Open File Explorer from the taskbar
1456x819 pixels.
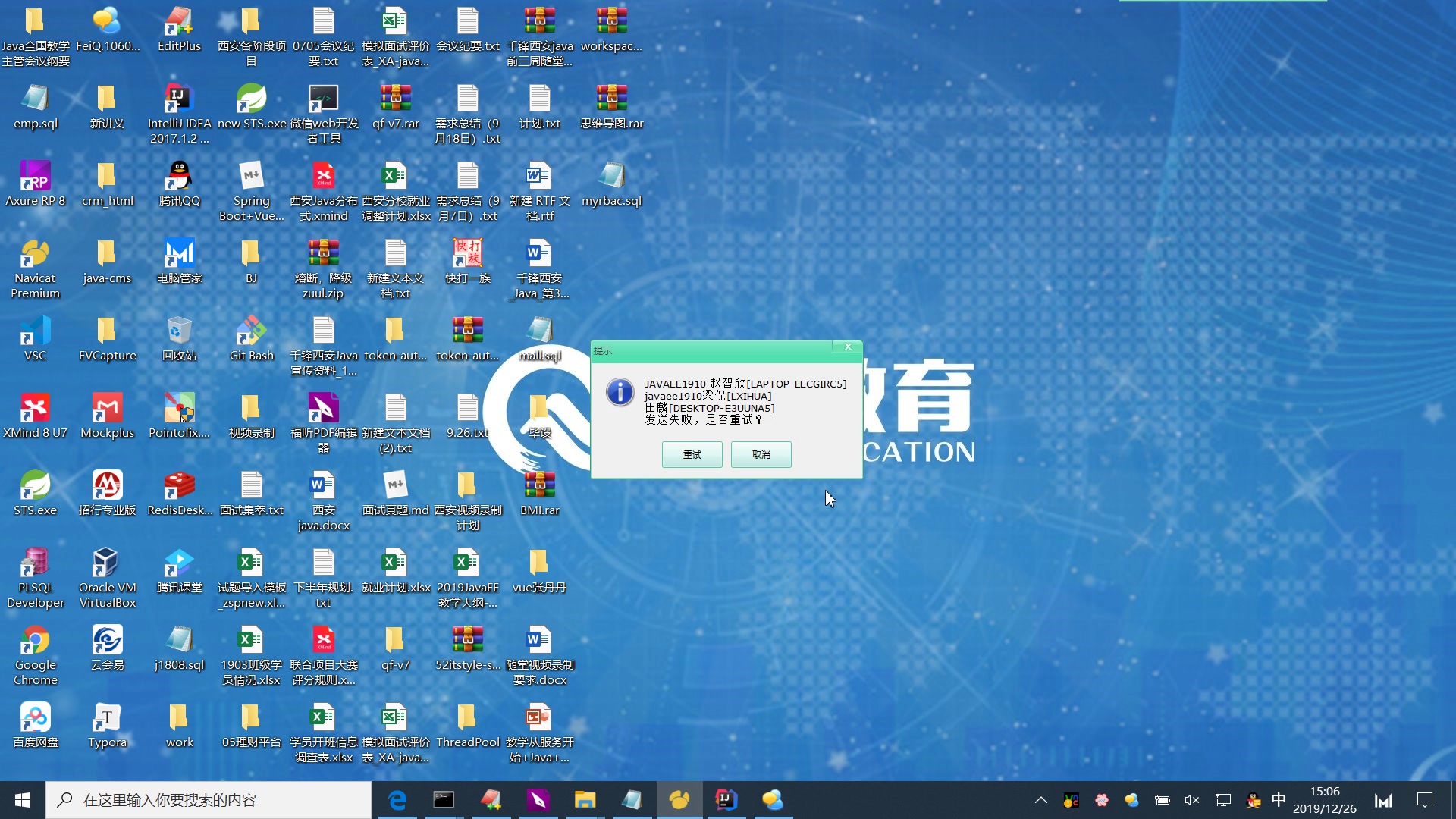(x=585, y=800)
